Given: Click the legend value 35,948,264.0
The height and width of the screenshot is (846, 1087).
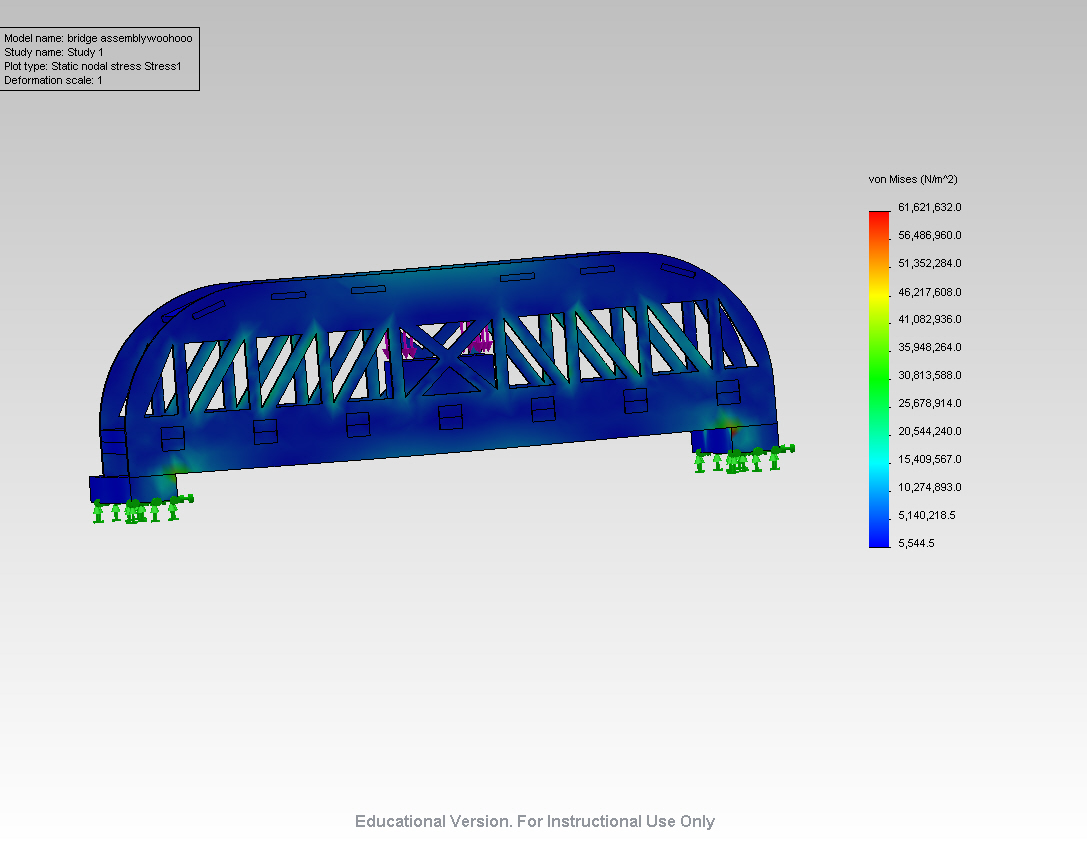Looking at the screenshot, I should click(930, 347).
